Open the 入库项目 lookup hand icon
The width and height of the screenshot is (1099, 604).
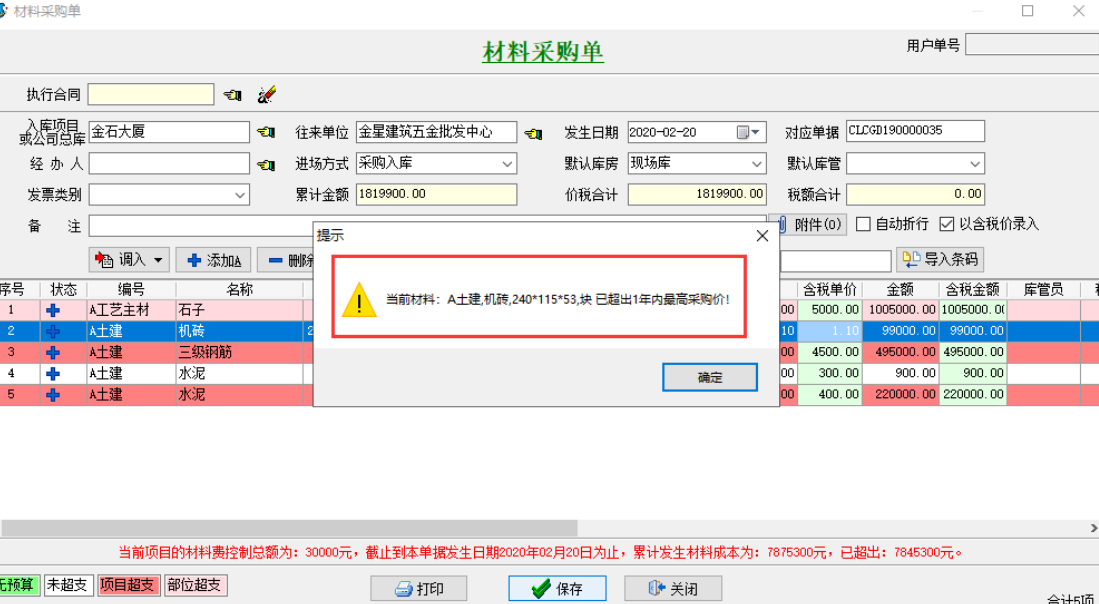[264, 131]
